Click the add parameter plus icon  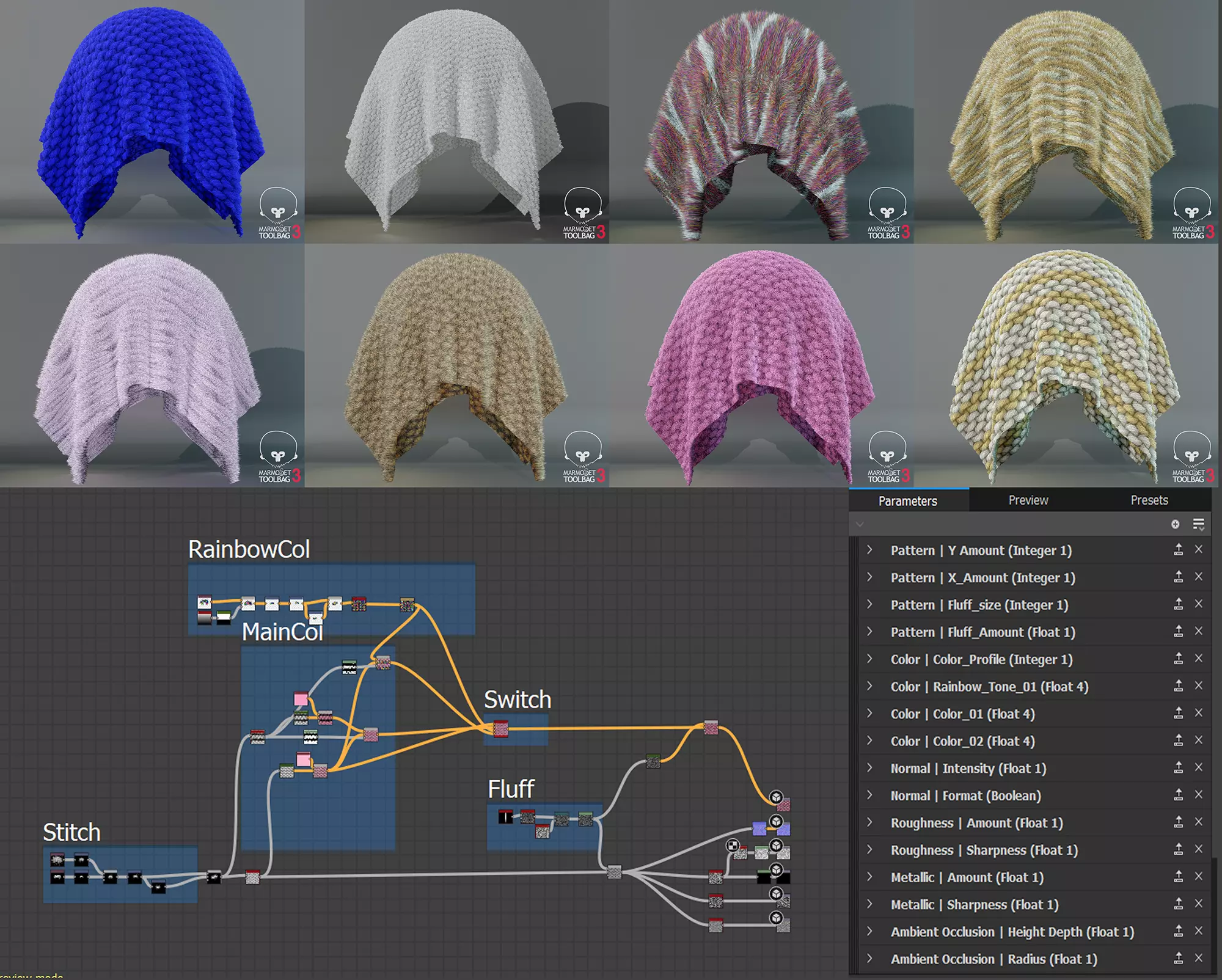1175,524
